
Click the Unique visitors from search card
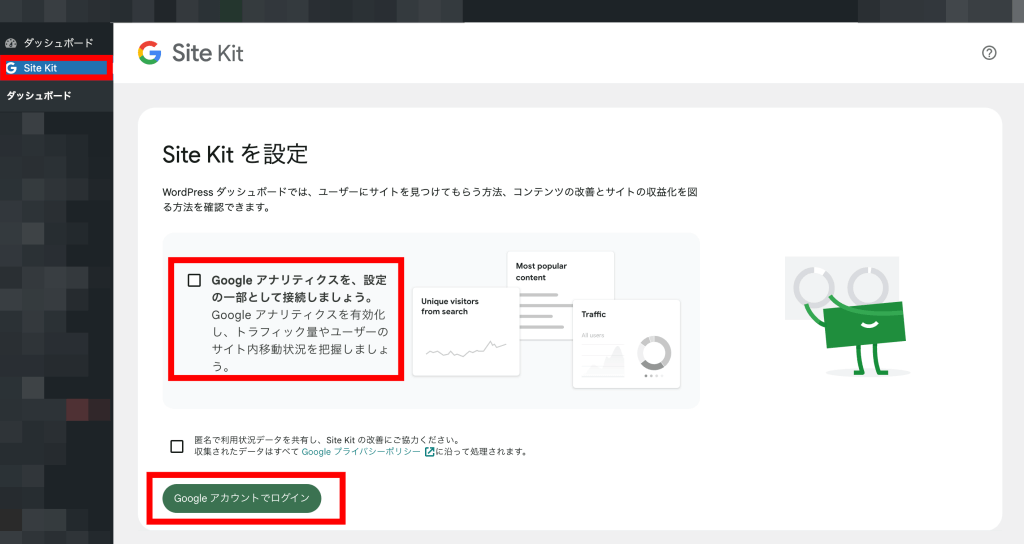(466, 332)
